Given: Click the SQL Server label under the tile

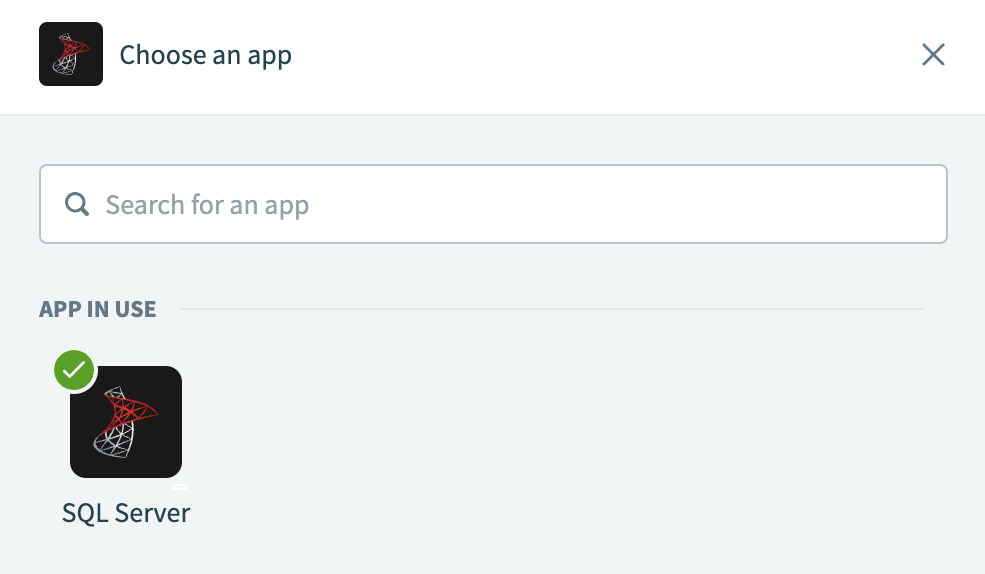Looking at the screenshot, I should tap(126, 513).
